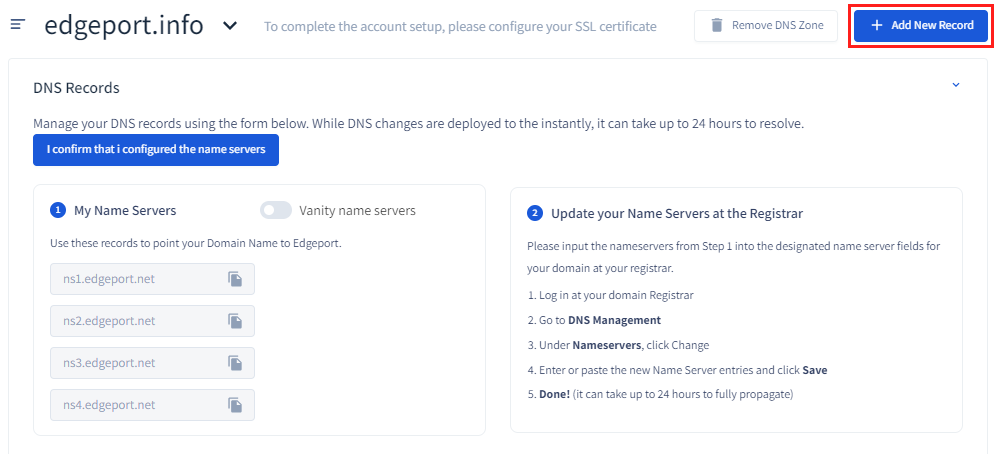Collapse the DNS Records section chevron
This screenshot has width=1003, height=454.
pyautogui.click(x=955, y=86)
